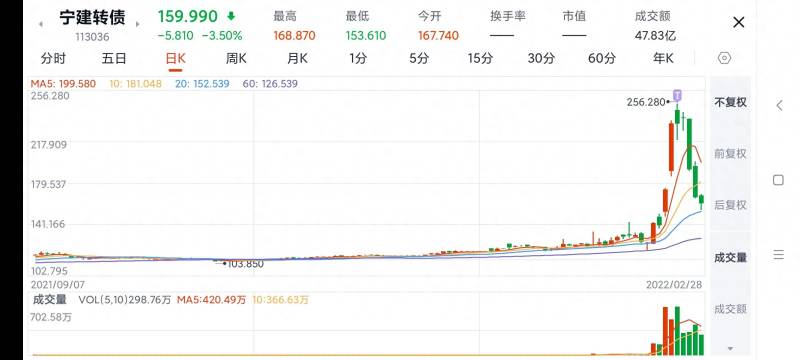Tap the 179.537 price axis label

tap(49, 184)
